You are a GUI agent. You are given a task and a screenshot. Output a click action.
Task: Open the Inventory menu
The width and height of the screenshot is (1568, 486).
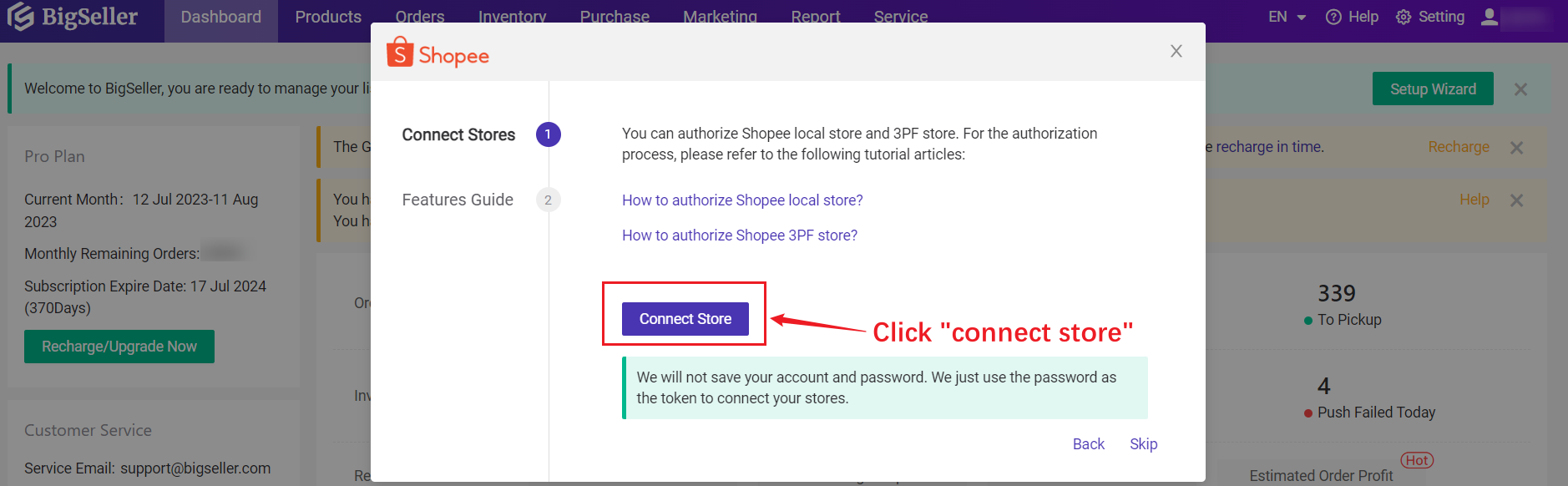pyautogui.click(x=512, y=17)
